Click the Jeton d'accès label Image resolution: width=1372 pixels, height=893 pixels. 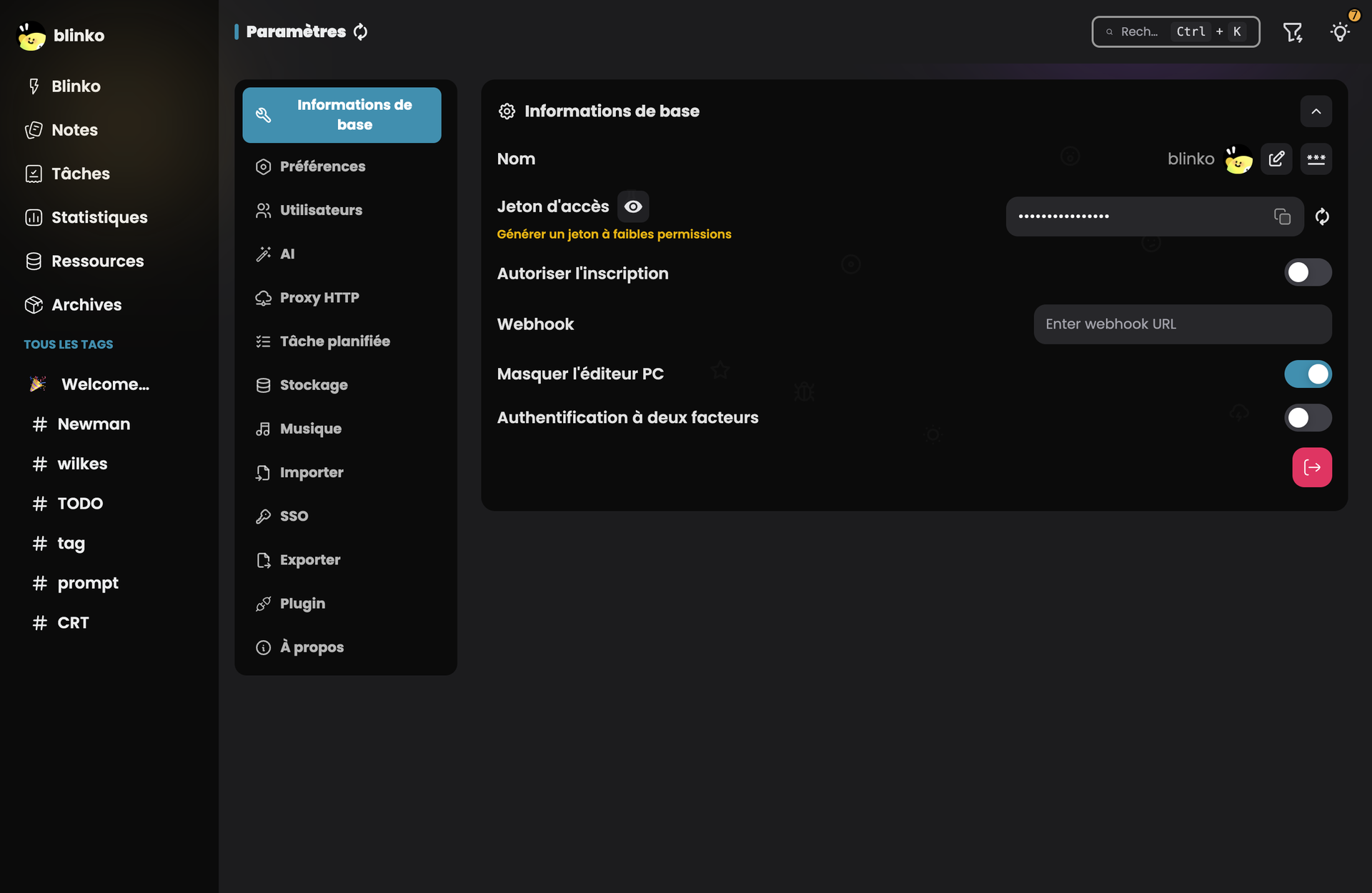tap(553, 206)
